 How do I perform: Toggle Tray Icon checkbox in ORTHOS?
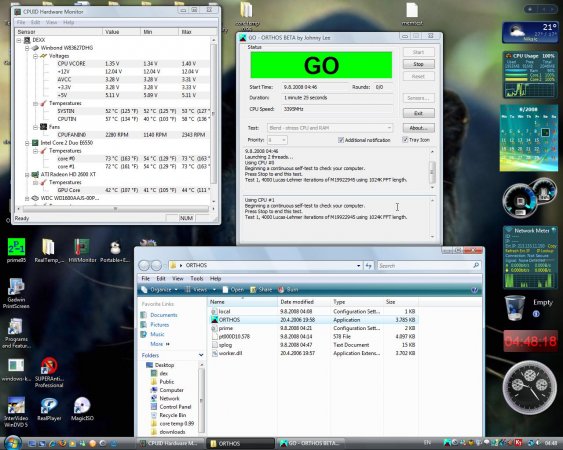point(405,140)
